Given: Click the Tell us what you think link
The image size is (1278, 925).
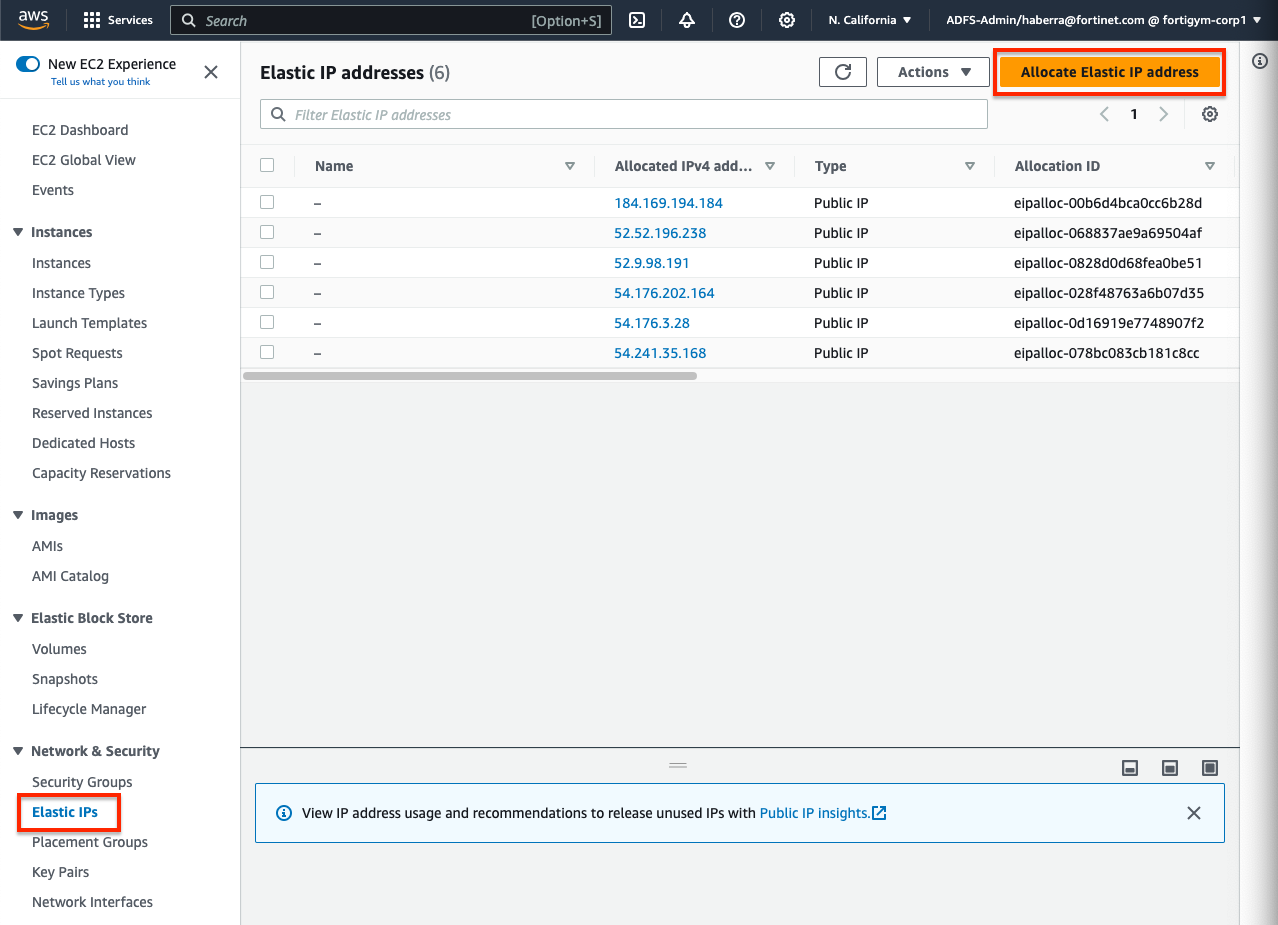Looking at the screenshot, I should tap(100, 82).
